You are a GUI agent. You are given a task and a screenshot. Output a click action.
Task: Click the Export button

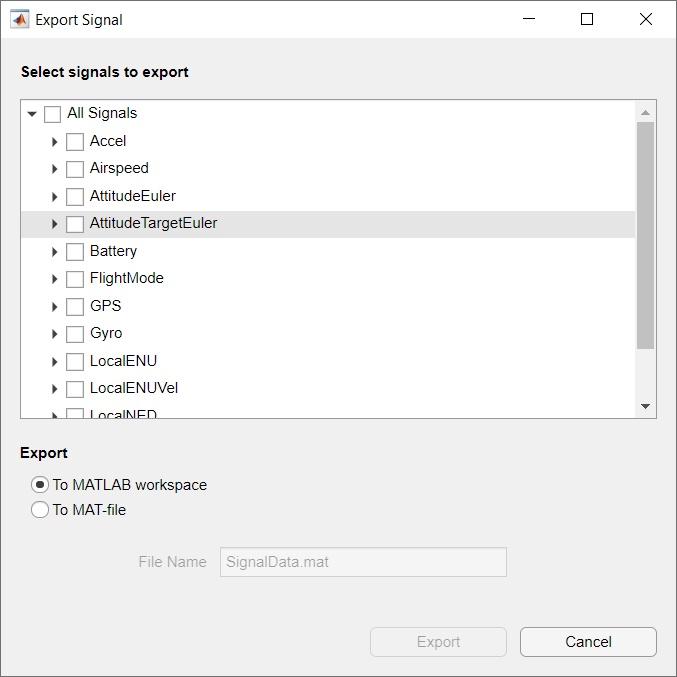coord(438,642)
